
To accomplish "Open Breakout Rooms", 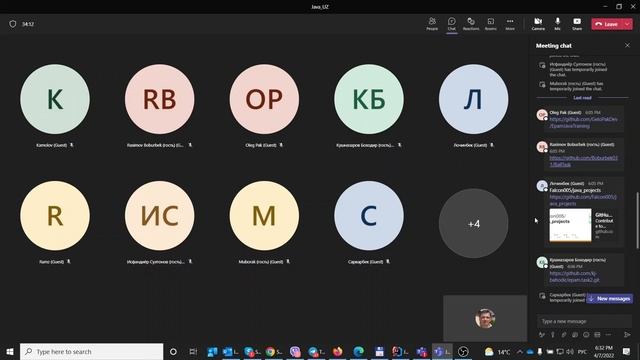I will (x=491, y=24).
